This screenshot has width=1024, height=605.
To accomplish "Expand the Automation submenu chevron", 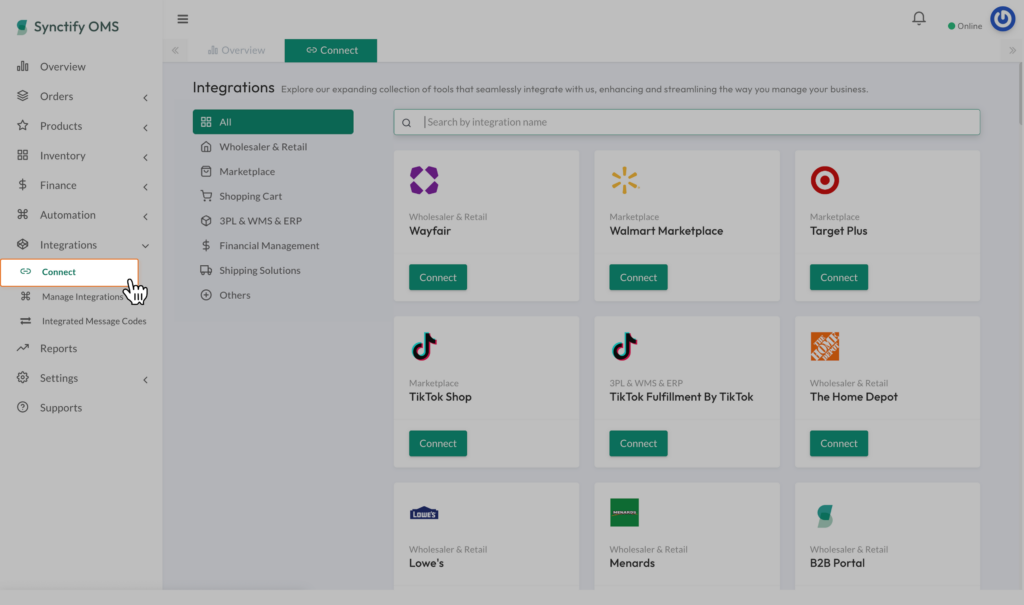I will tap(145, 216).
